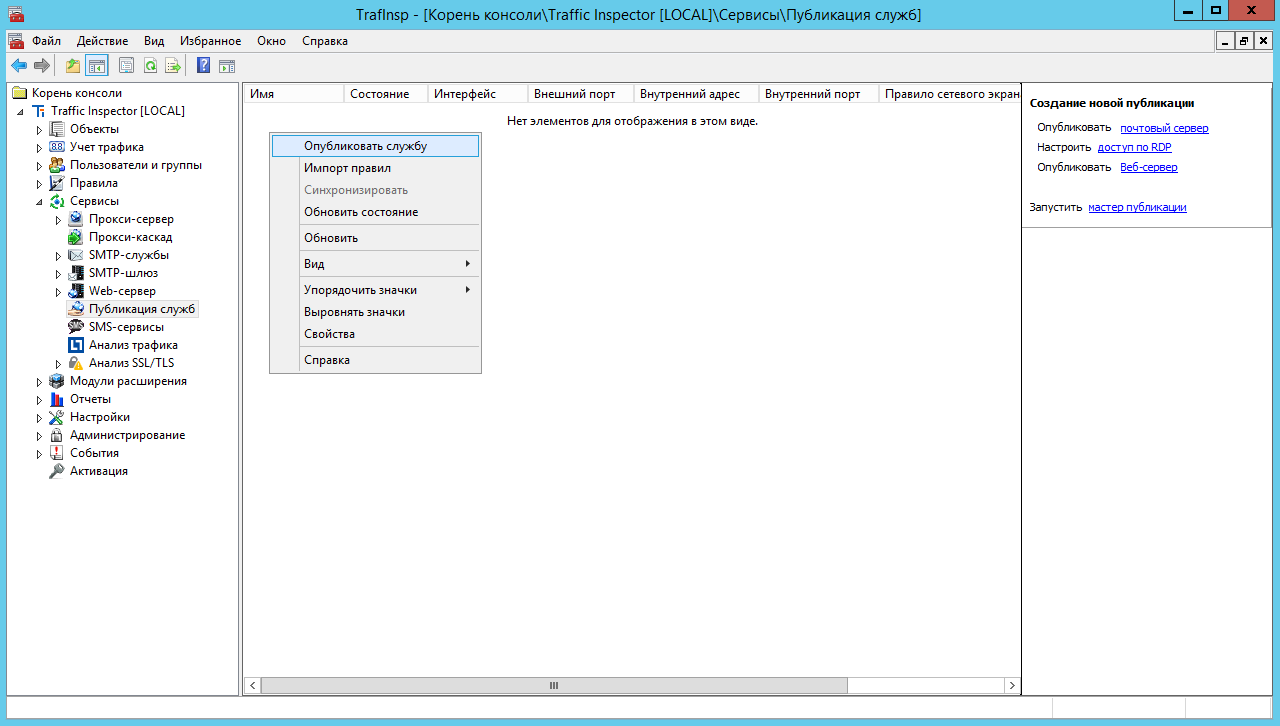Click the SMTP-службы envelope icon
The image size is (1280, 726).
(76, 255)
